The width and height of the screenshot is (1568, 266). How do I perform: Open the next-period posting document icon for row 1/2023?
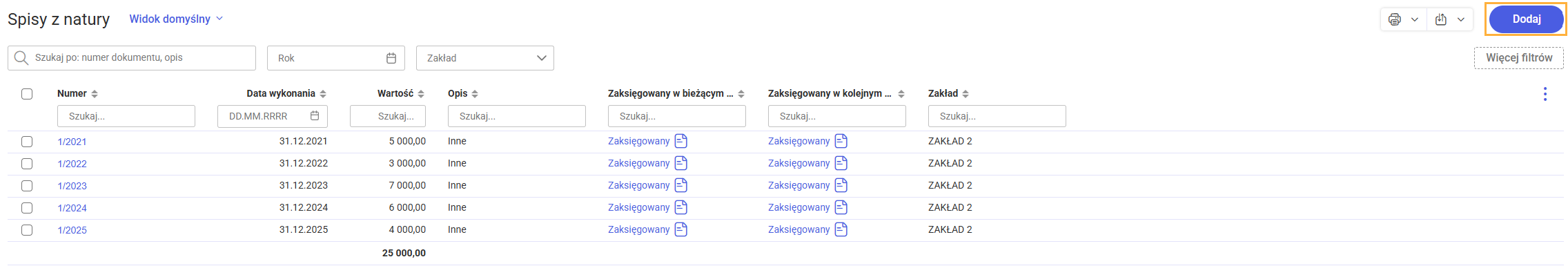pyautogui.click(x=841, y=185)
